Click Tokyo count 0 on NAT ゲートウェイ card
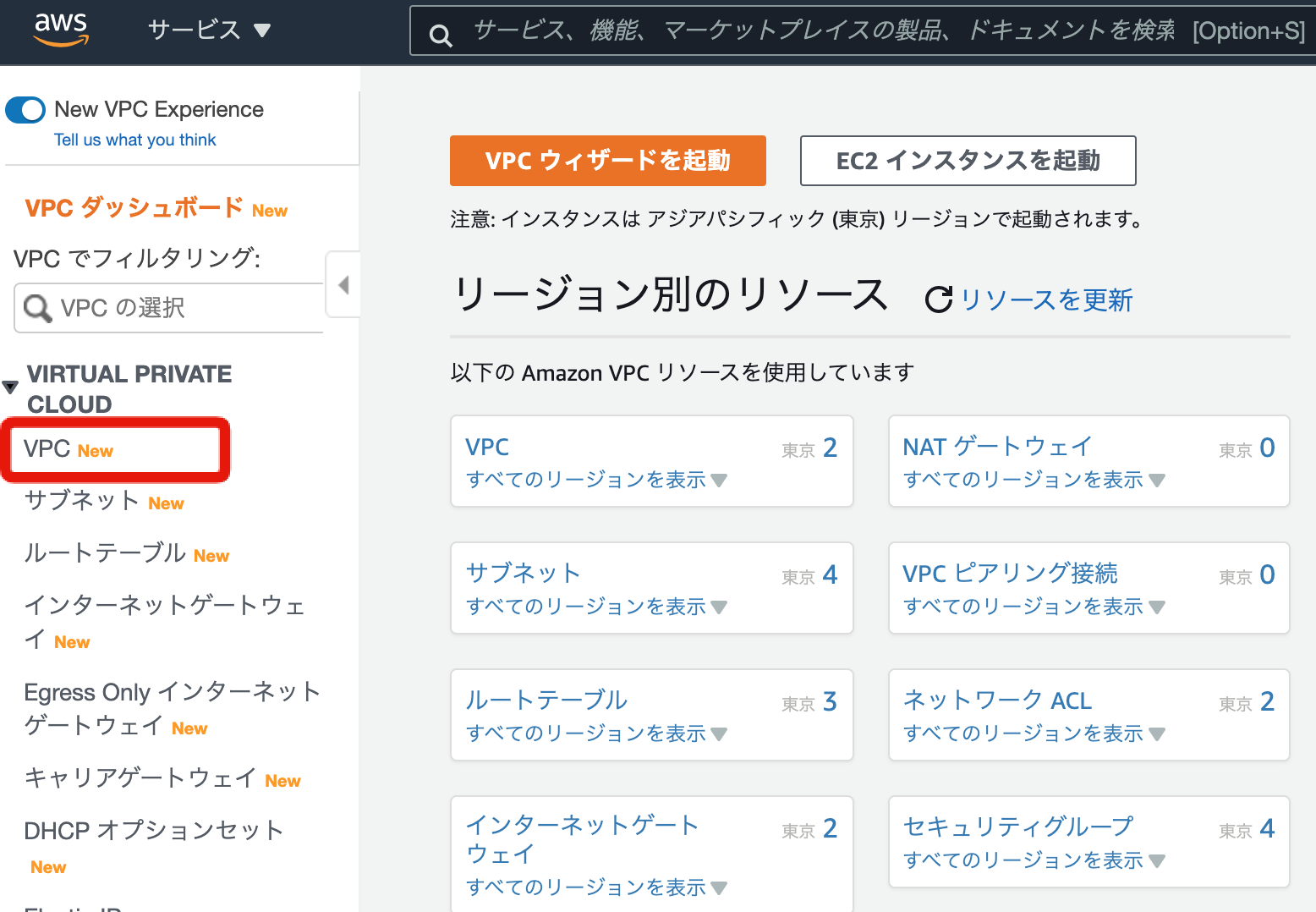1316x912 pixels. [1267, 448]
